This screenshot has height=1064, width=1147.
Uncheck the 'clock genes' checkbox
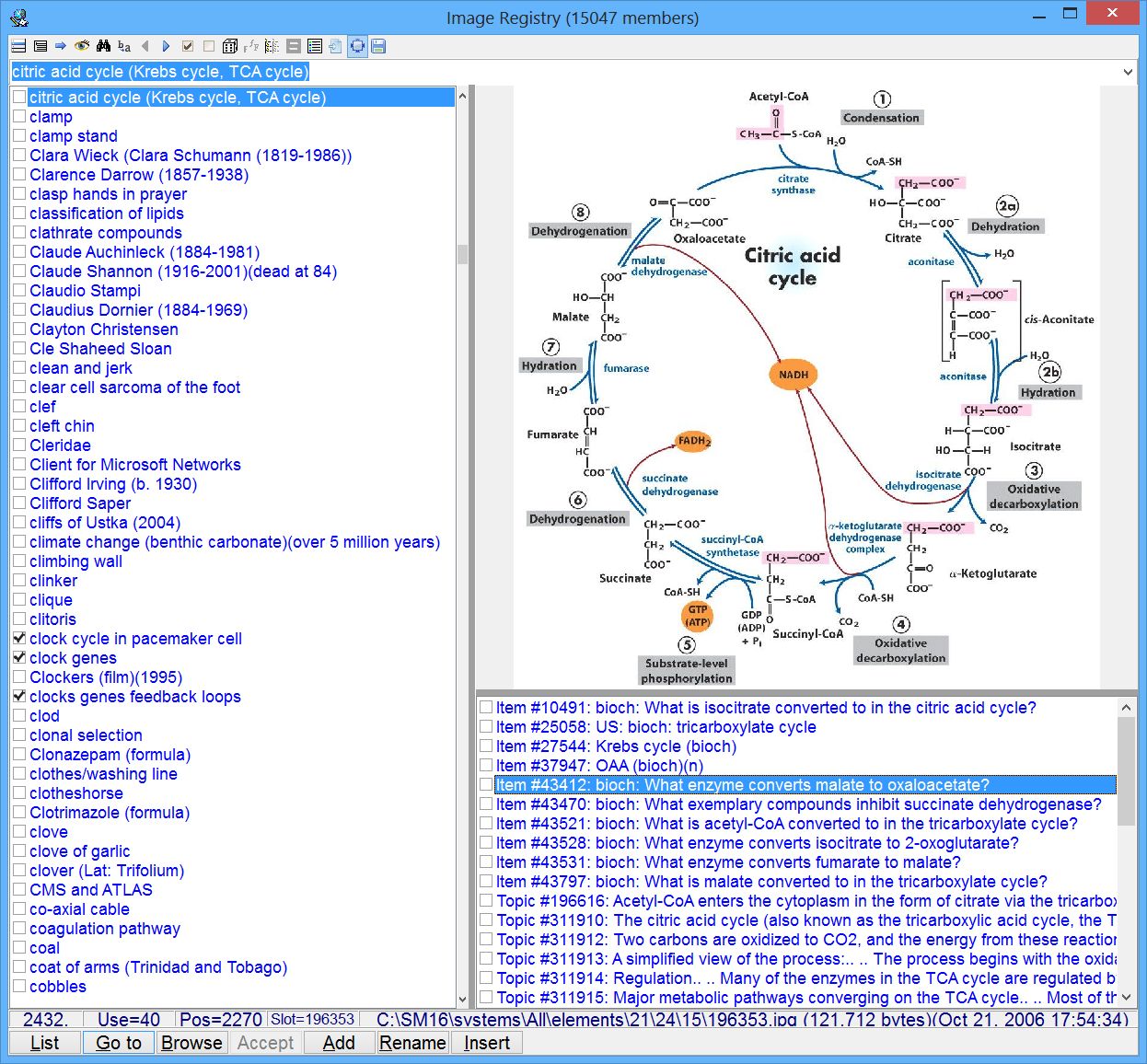19,658
